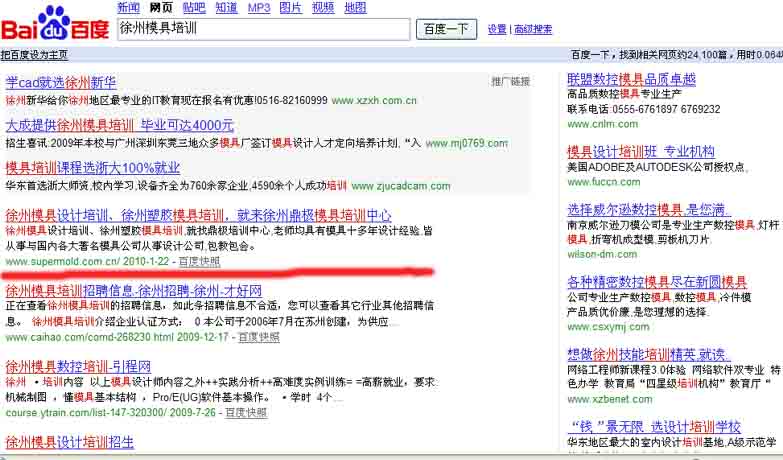Open ad 大成提供徐州模具培训 毕业可达4000元

120,125
